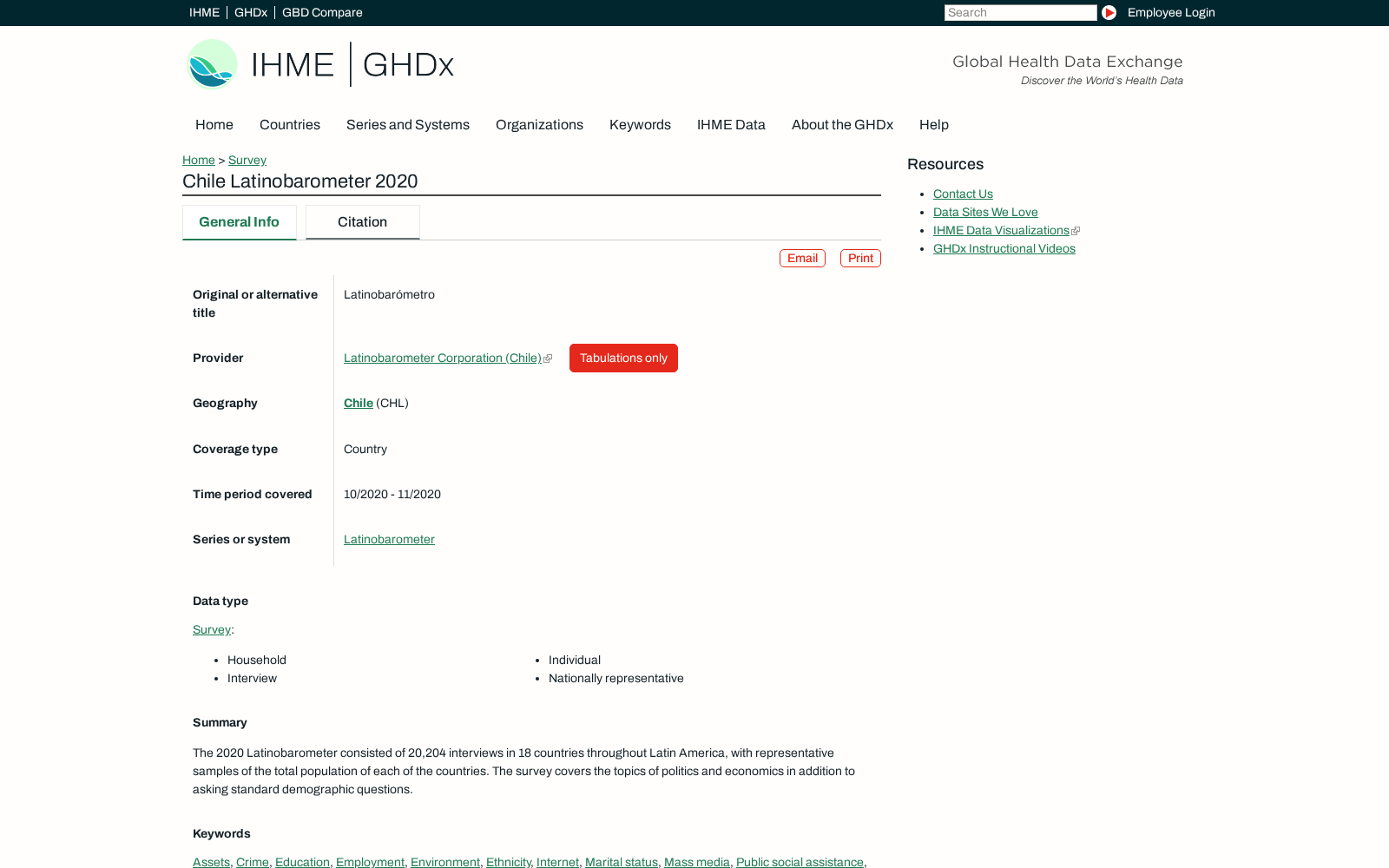Click the Coverage type value Country
Image resolution: width=1389 pixels, height=868 pixels.
click(x=365, y=450)
